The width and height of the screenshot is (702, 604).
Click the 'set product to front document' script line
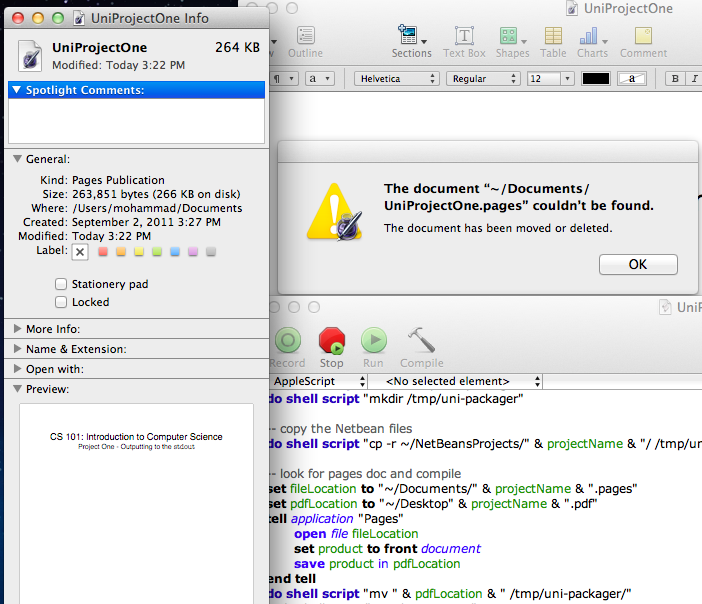pos(387,548)
